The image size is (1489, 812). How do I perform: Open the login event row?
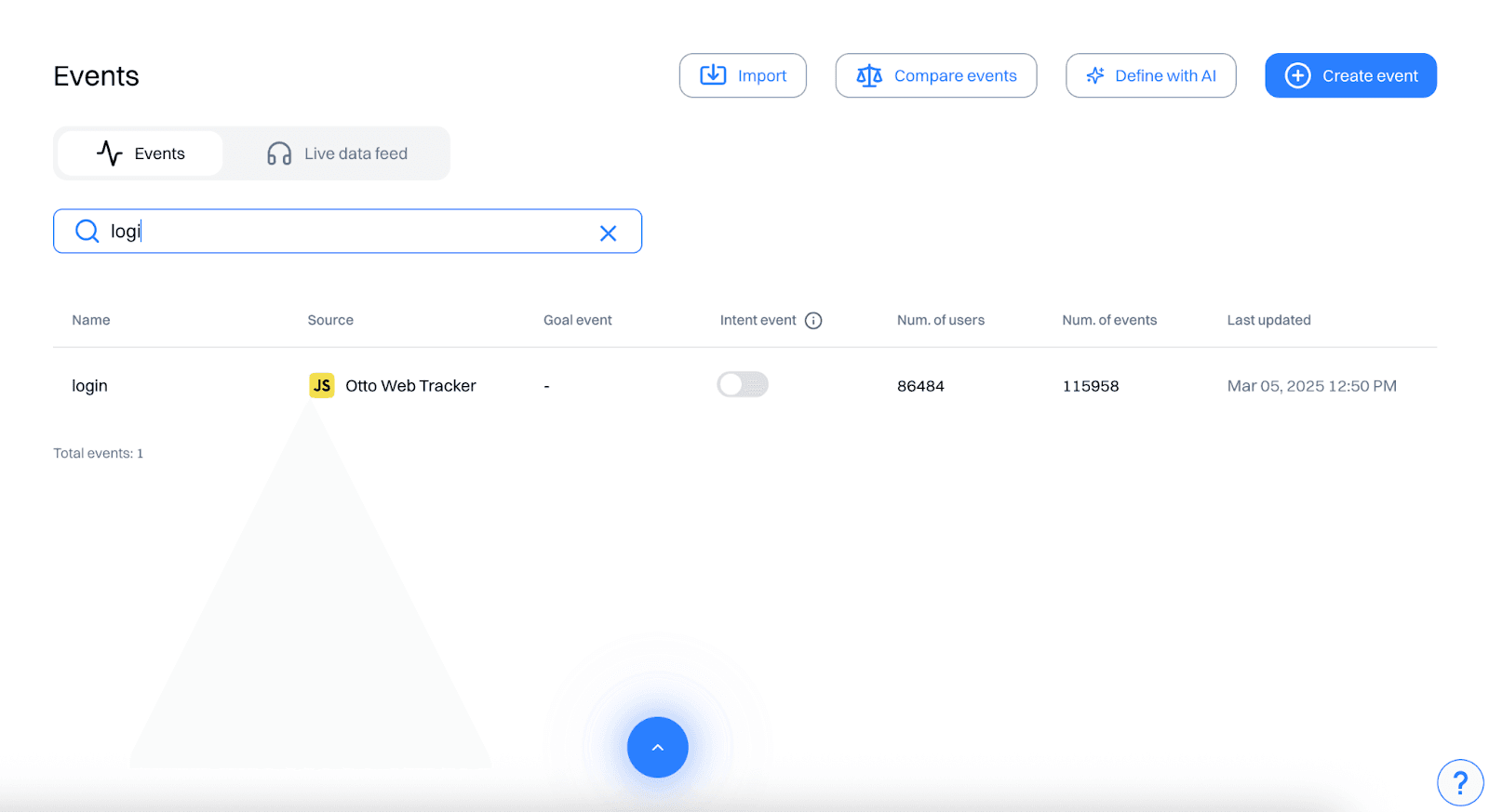pos(90,386)
